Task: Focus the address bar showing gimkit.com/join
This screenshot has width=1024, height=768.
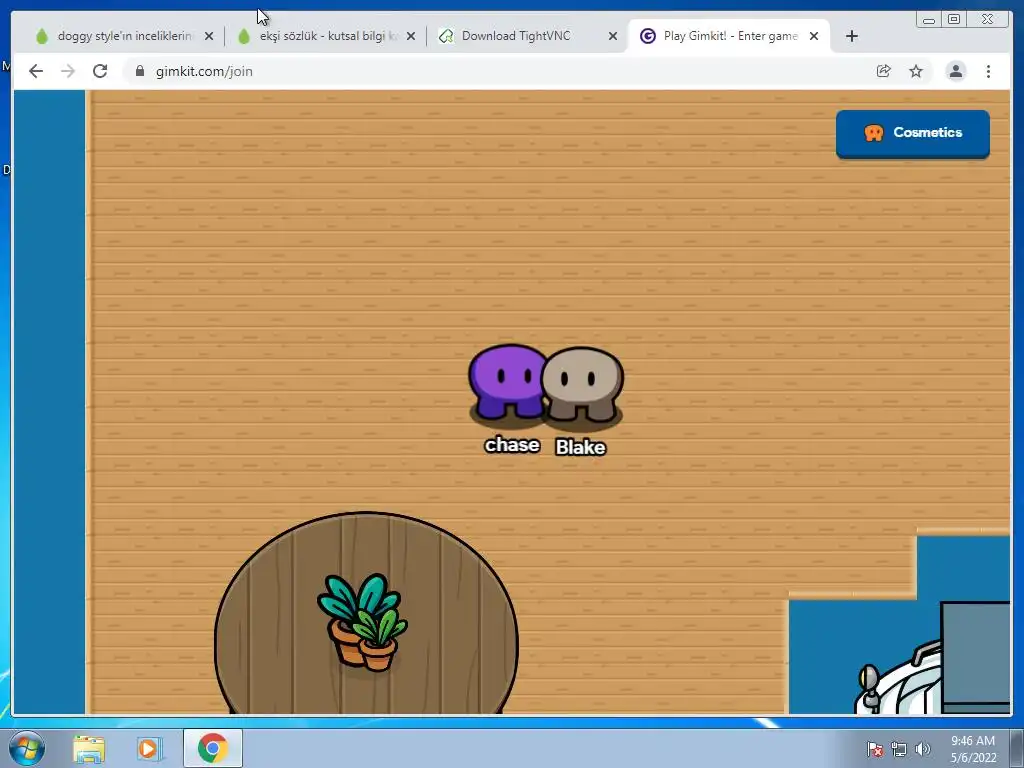Action: (x=496, y=71)
